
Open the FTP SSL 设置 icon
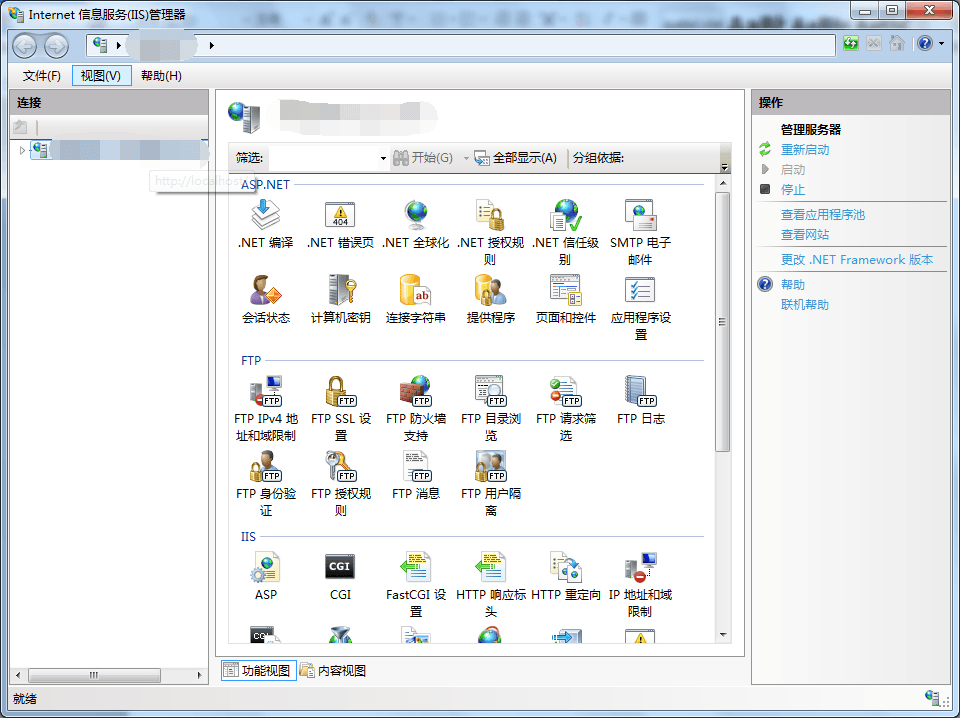pyautogui.click(x=340, y=391)
